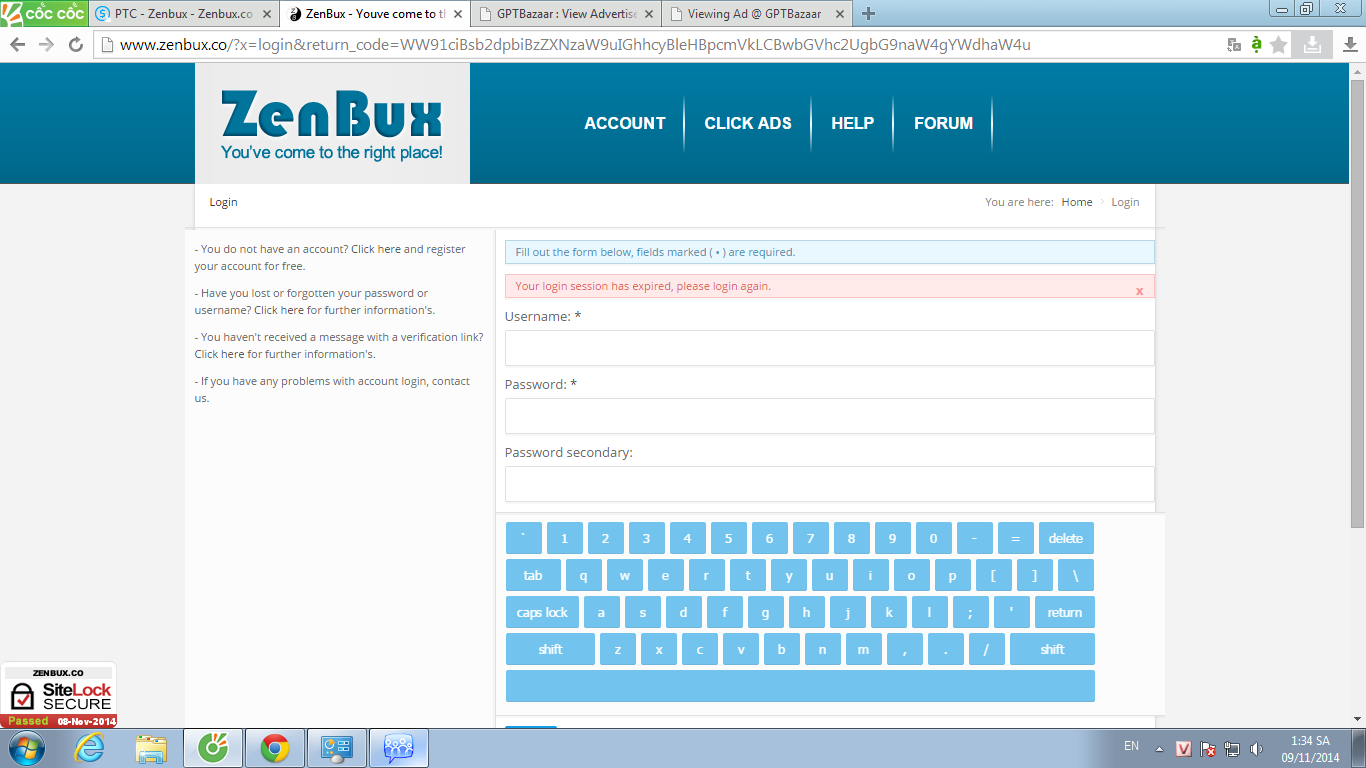
Task: Launch Internet Explorer from the taskbar
Action: (x=89, y=748)
